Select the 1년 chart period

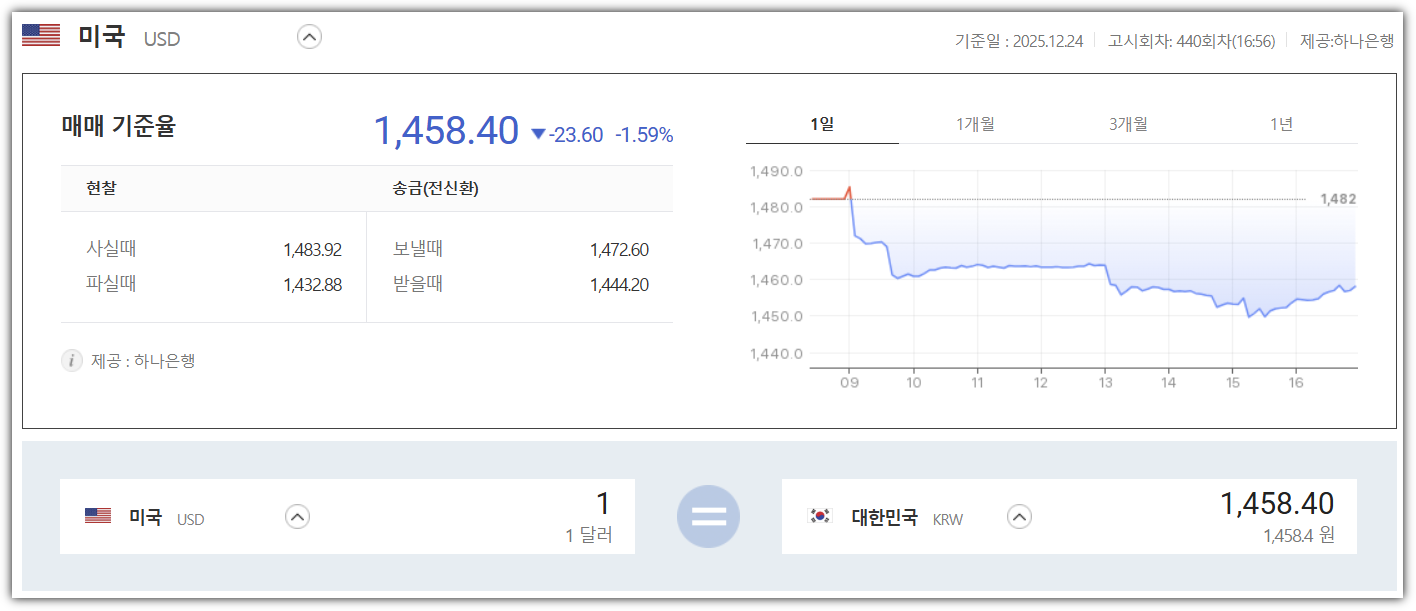click(1283, 123)
